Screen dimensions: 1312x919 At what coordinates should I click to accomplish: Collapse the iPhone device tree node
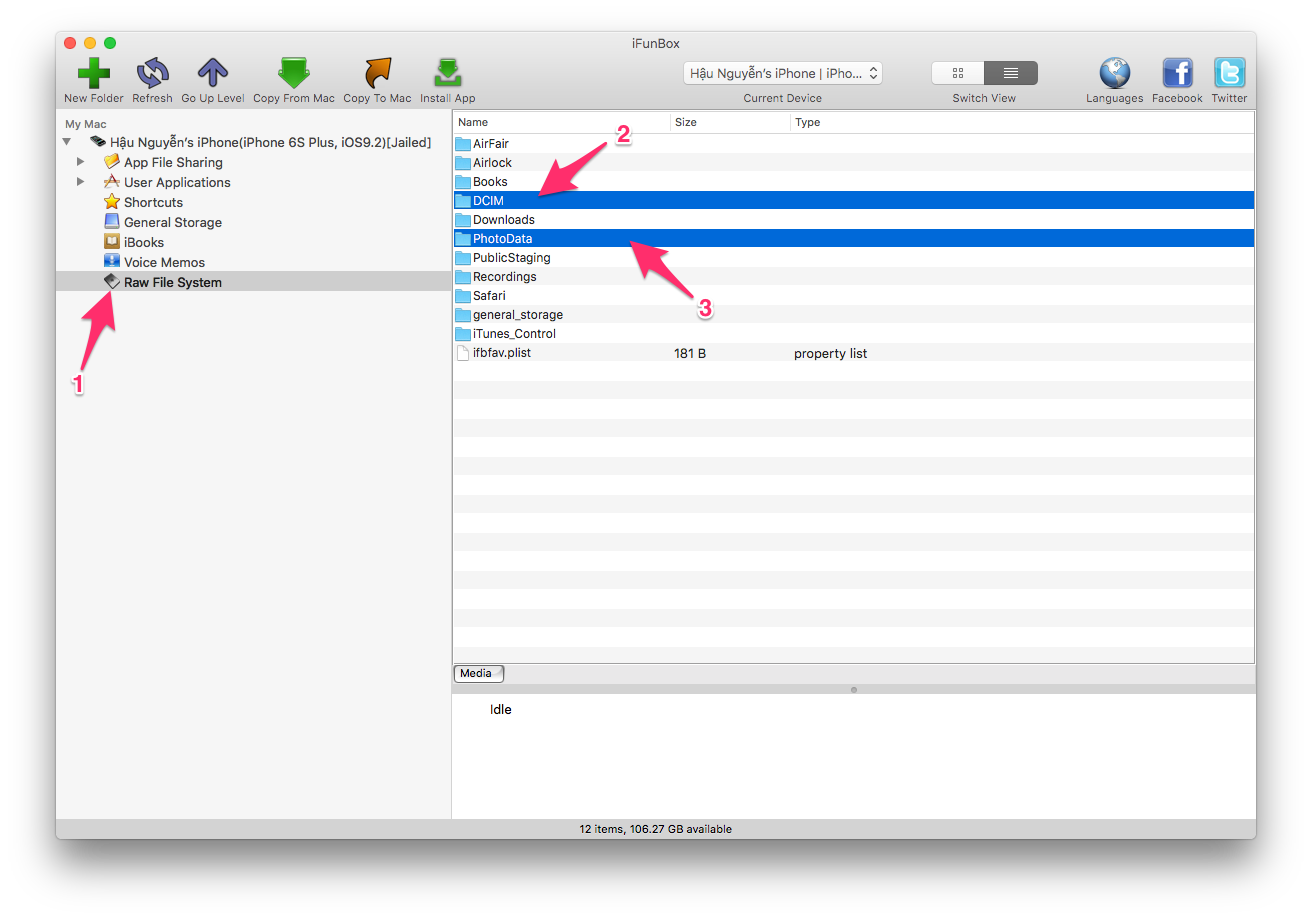tap(67, 143)
